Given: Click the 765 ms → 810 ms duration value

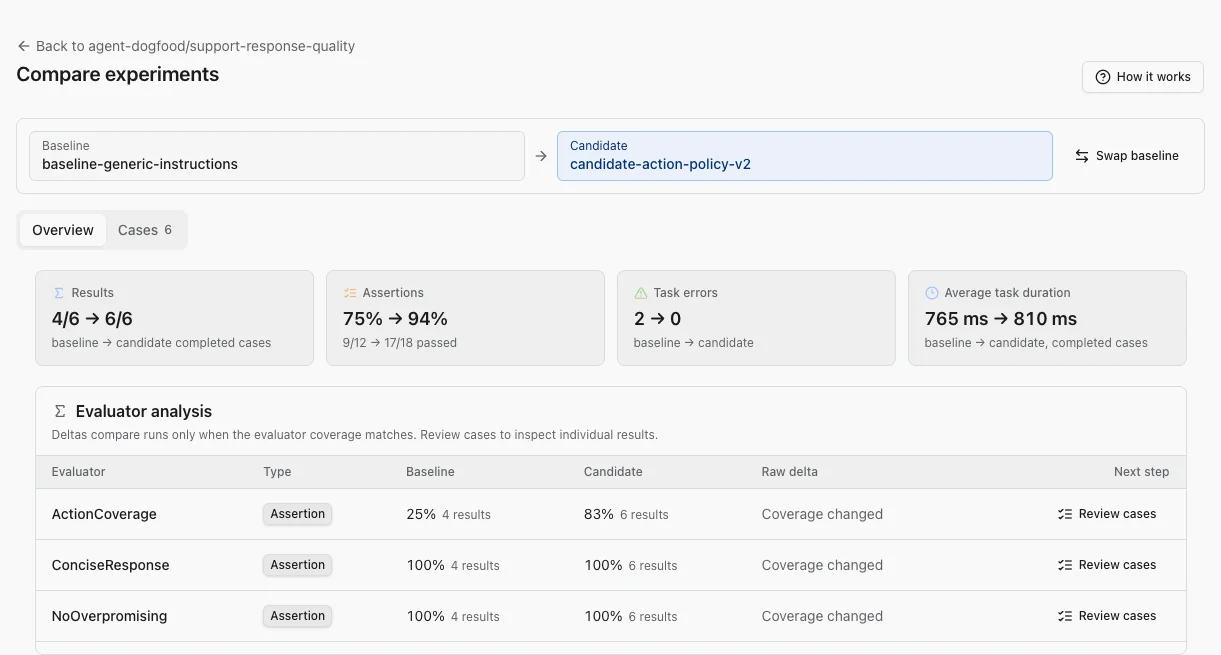Looking at the screenshot, I should coord(1001,319).
